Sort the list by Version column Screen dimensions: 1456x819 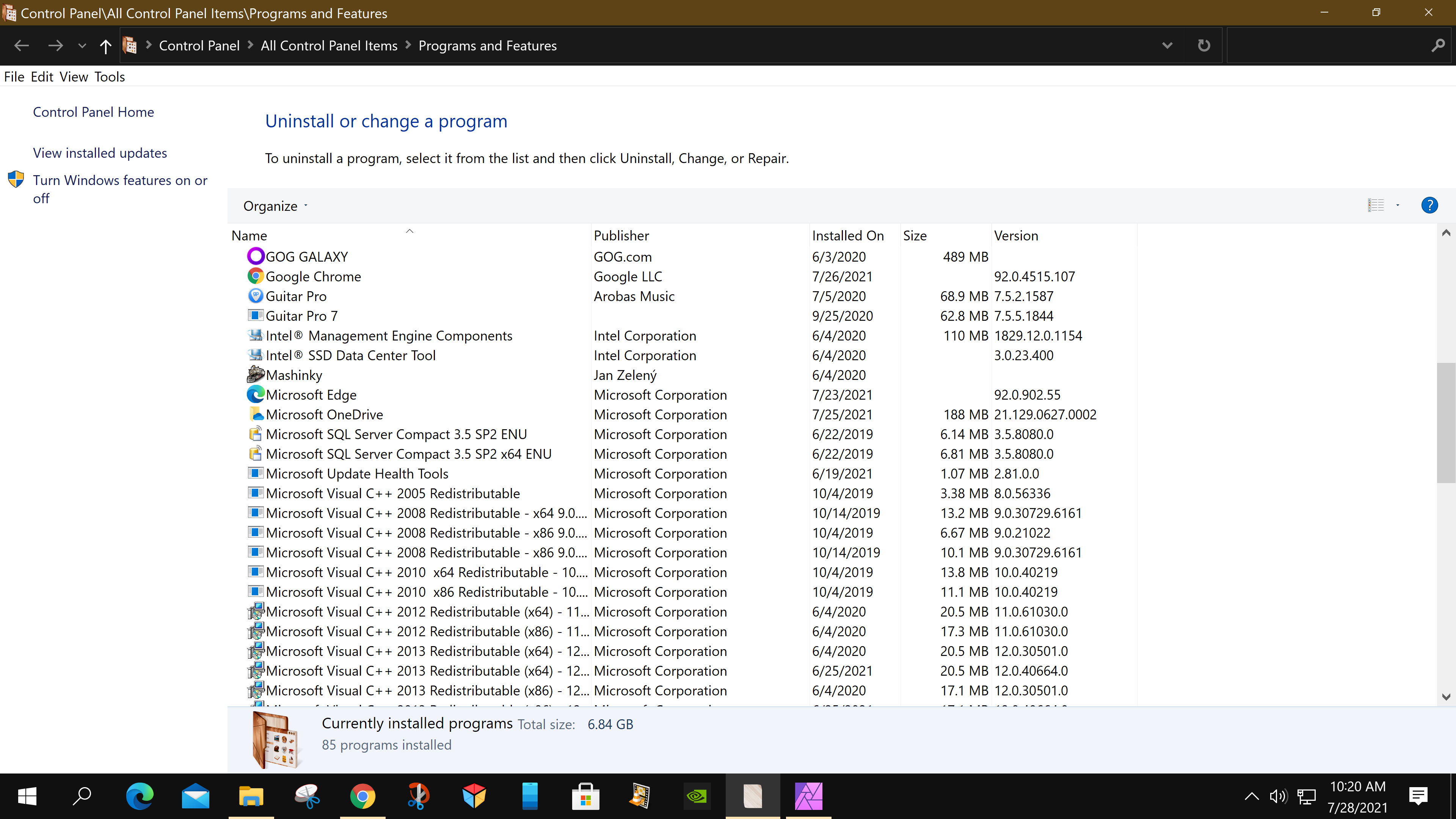click(1064, 236)
